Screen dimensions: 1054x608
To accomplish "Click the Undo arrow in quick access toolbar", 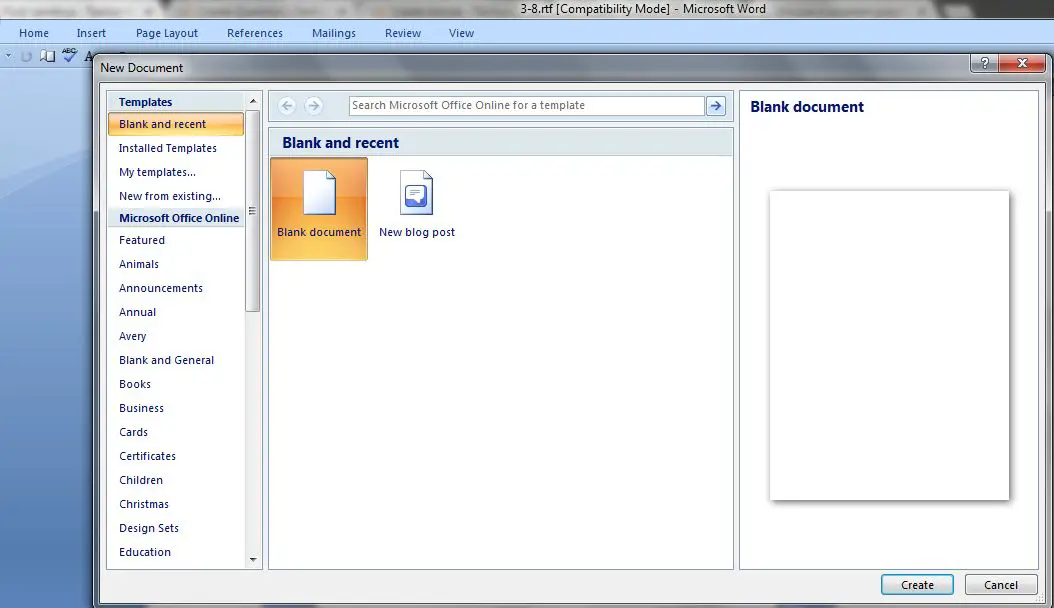I will [x=26, y=56].
